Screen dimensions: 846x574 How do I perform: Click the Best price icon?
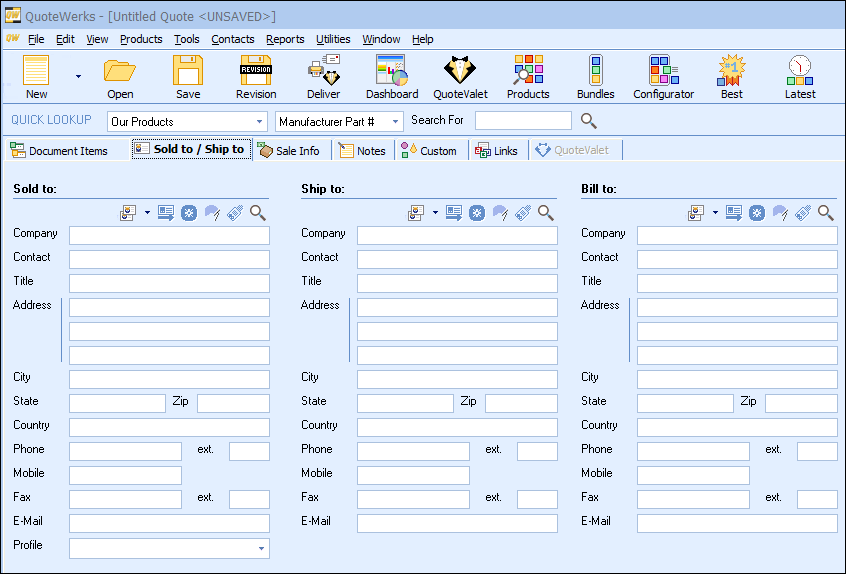(731, 77)
